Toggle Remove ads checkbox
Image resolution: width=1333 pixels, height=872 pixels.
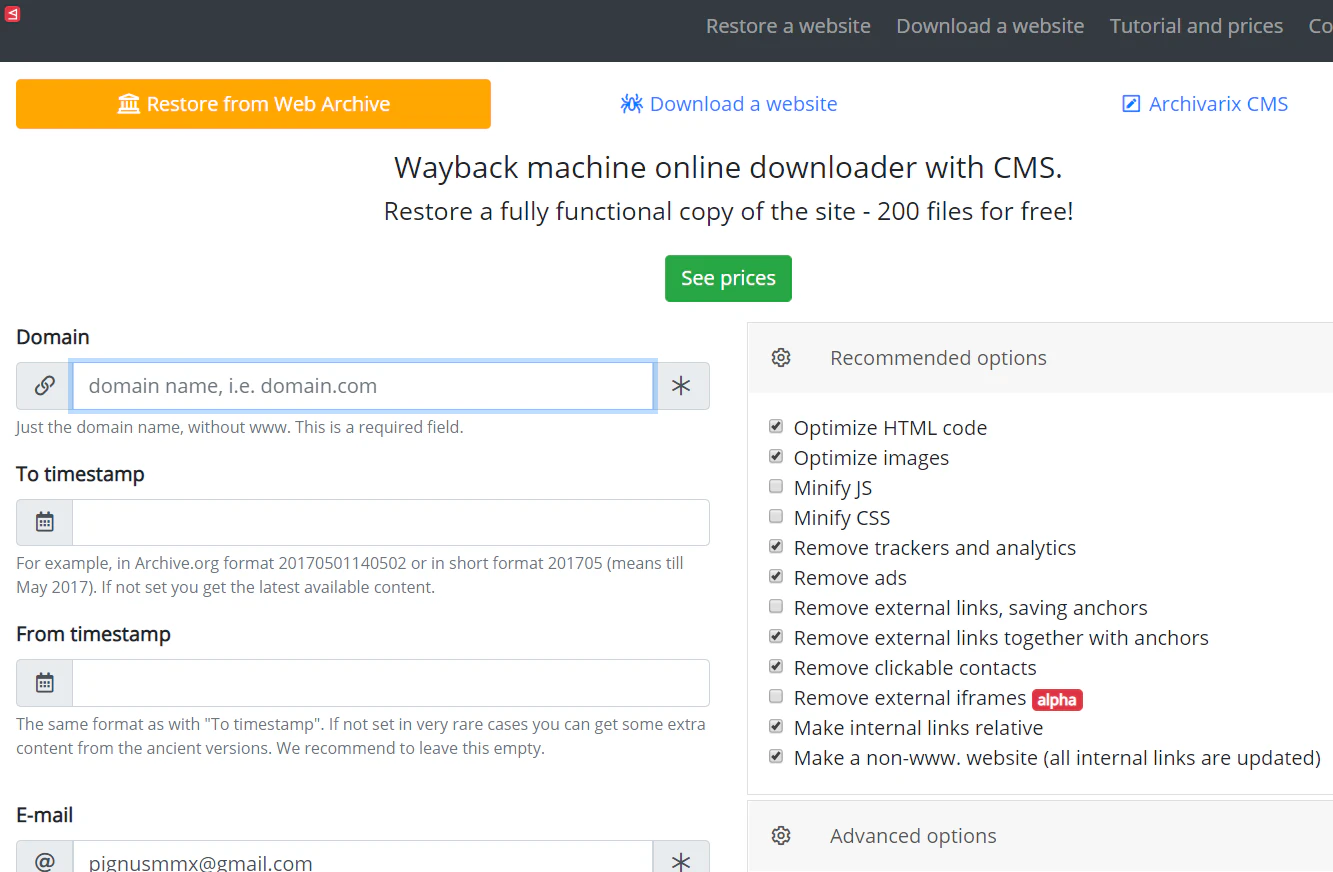pos(776,577)
